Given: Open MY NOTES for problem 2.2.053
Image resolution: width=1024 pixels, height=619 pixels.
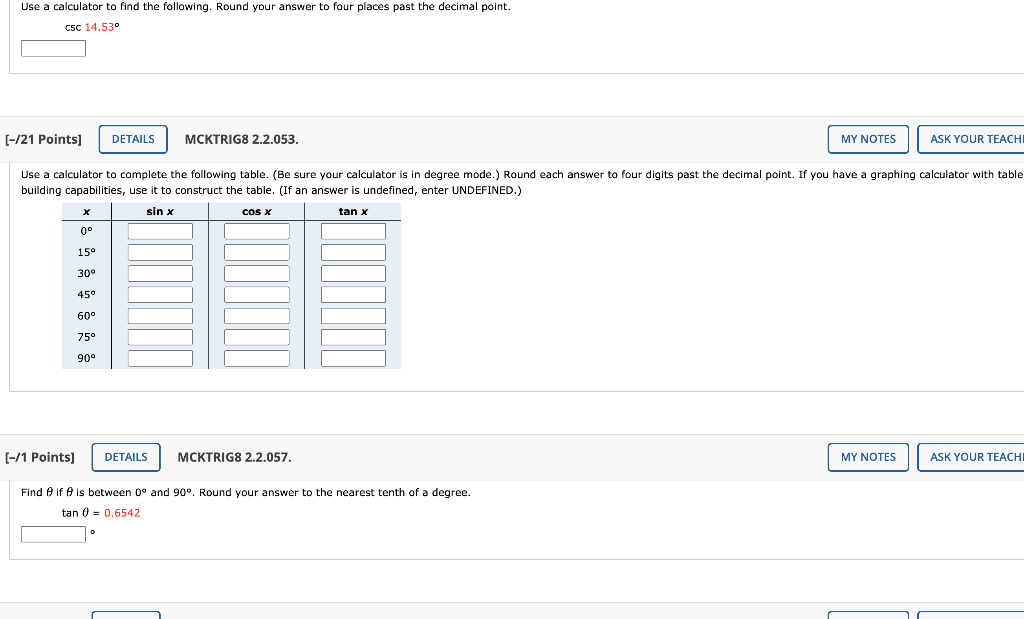Looking at the screenshot, I should coord(867,139).
